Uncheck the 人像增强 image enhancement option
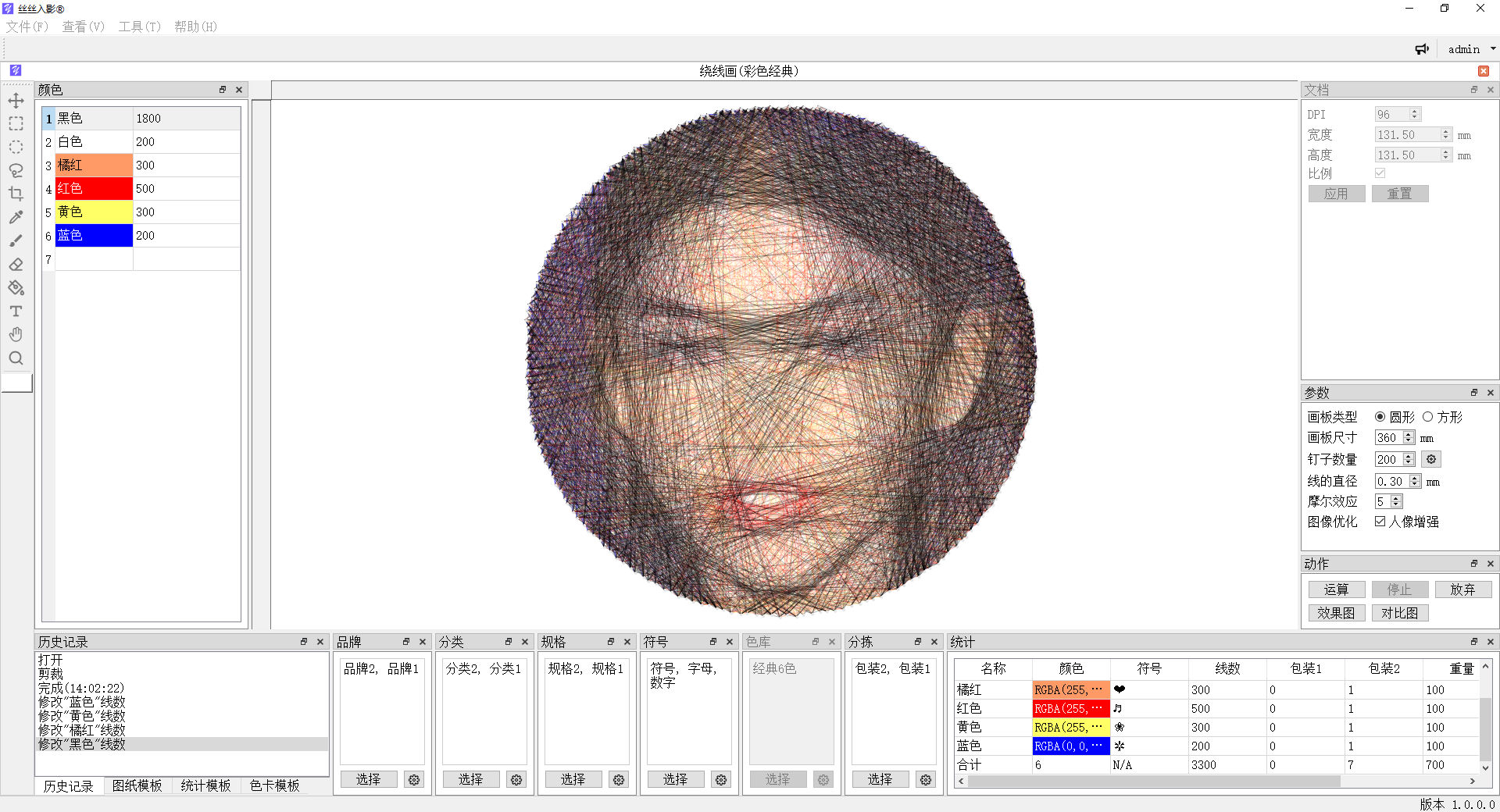Screen dimensions: 1500x812 pos(1380,522)
